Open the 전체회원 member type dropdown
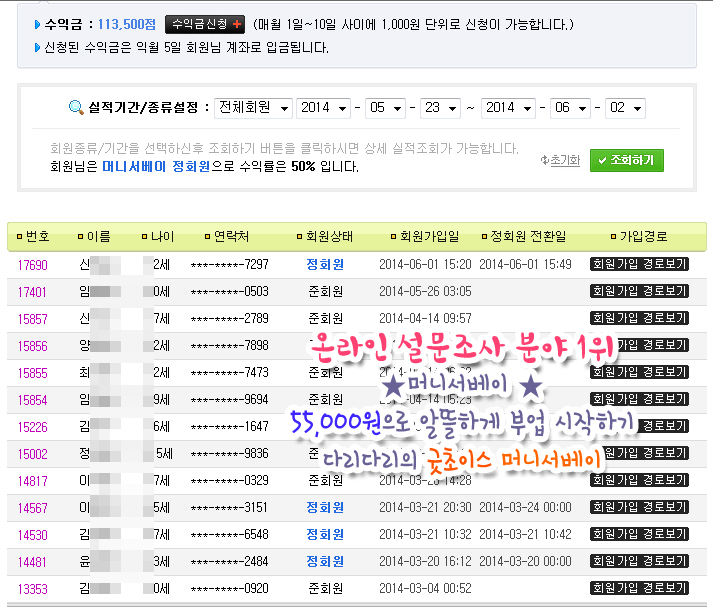The height and width of the screenshot is (614, 713). click(253, 108)
